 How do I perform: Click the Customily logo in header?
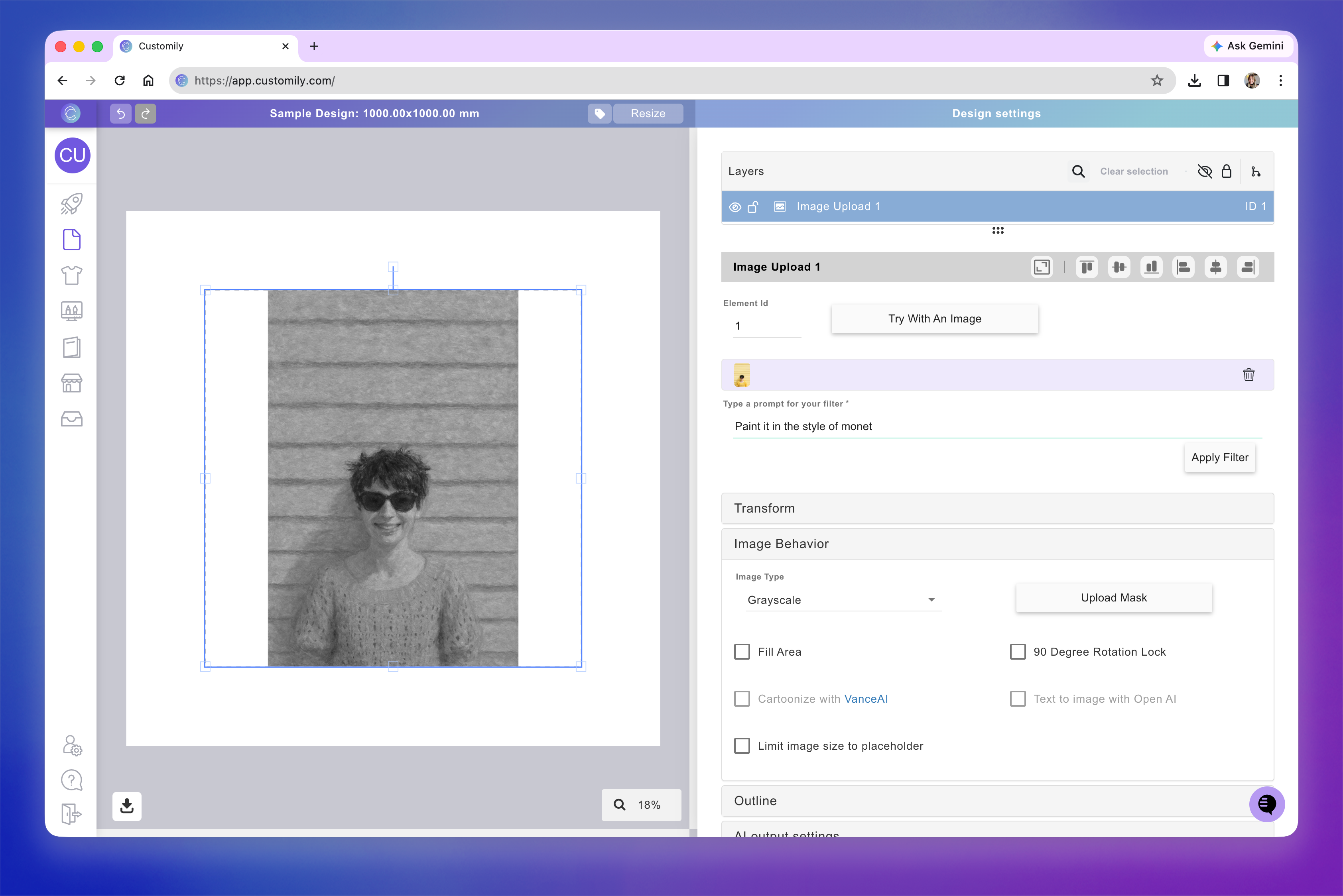(71, 113)
